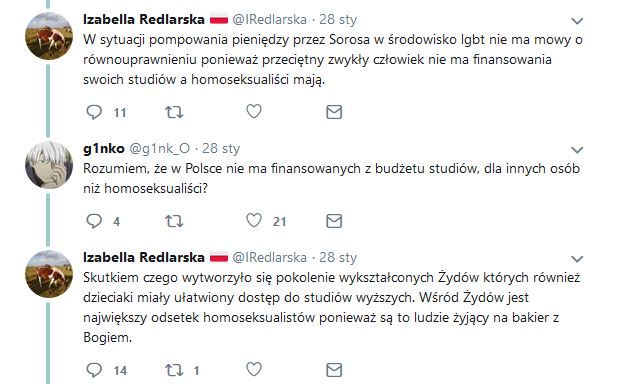The height and width of the screenshot is (384, 617).
Task: Open g1nko's anime avatar picture
Action: coord(49,165)
